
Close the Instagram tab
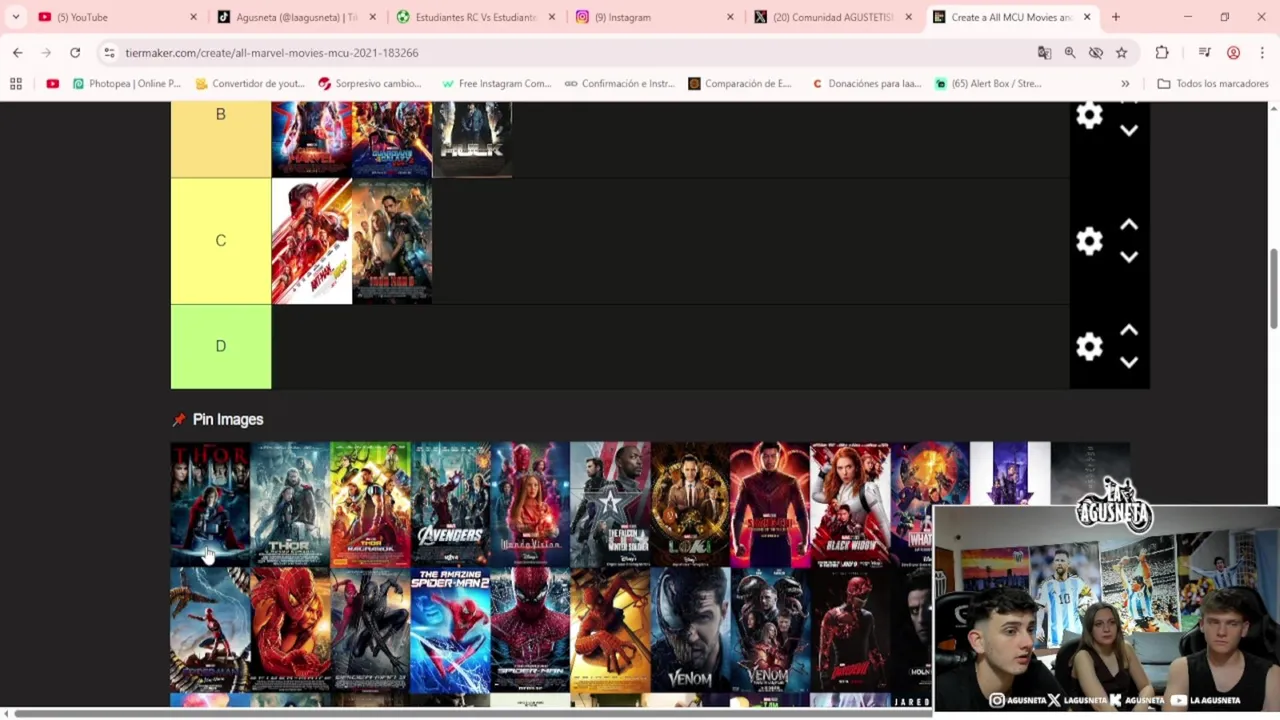[x=730, y=17]
